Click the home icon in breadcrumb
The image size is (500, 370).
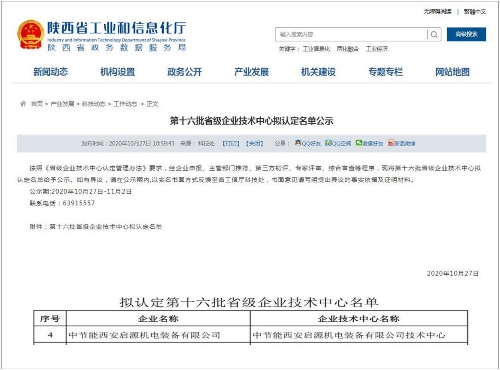coord(23,104)
